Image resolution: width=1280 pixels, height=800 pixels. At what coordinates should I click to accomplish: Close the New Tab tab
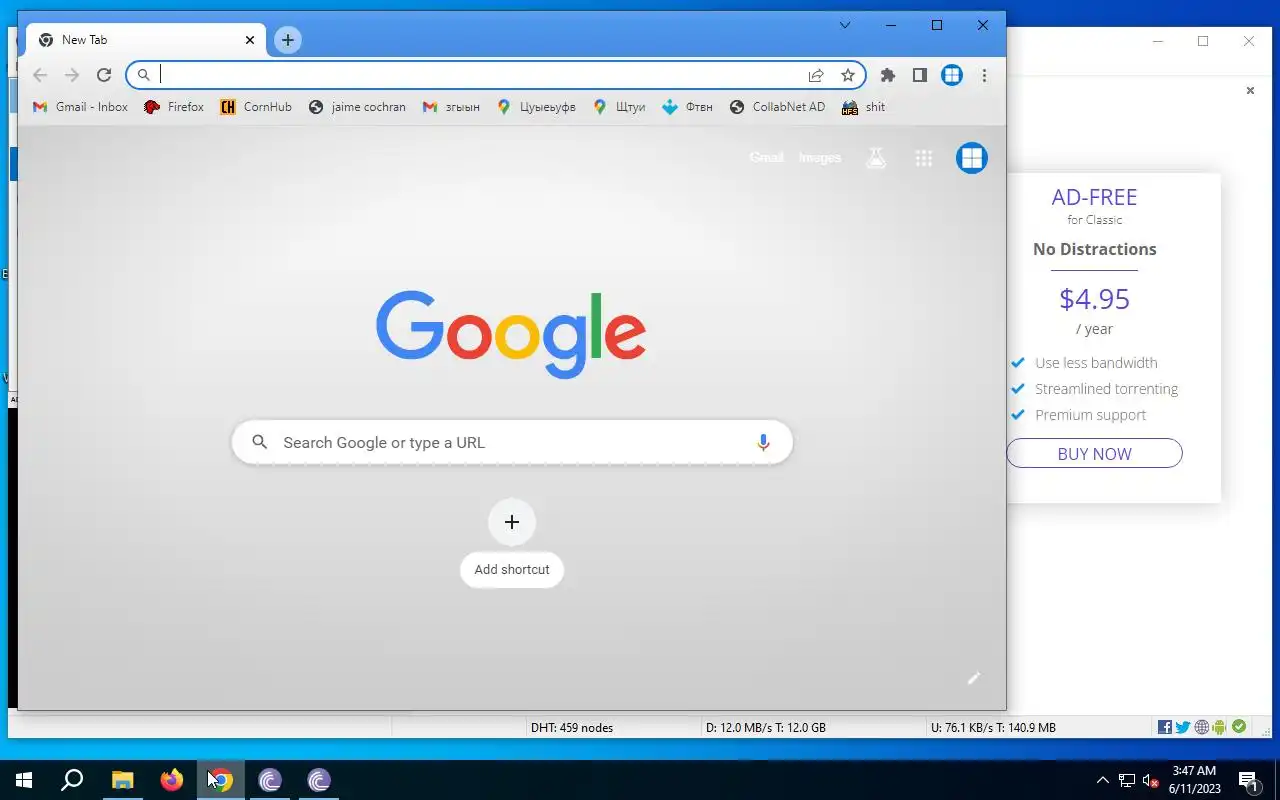point(250,40)
